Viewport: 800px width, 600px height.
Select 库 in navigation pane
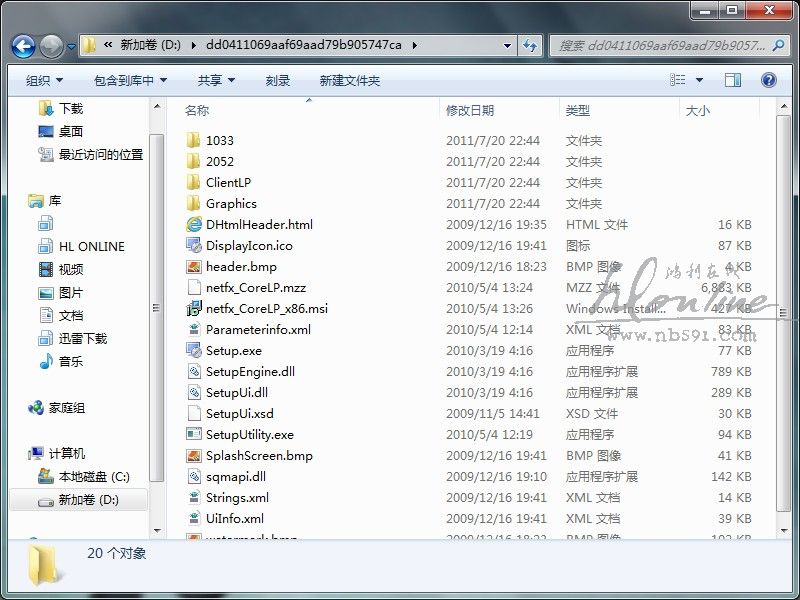point(55,201)
